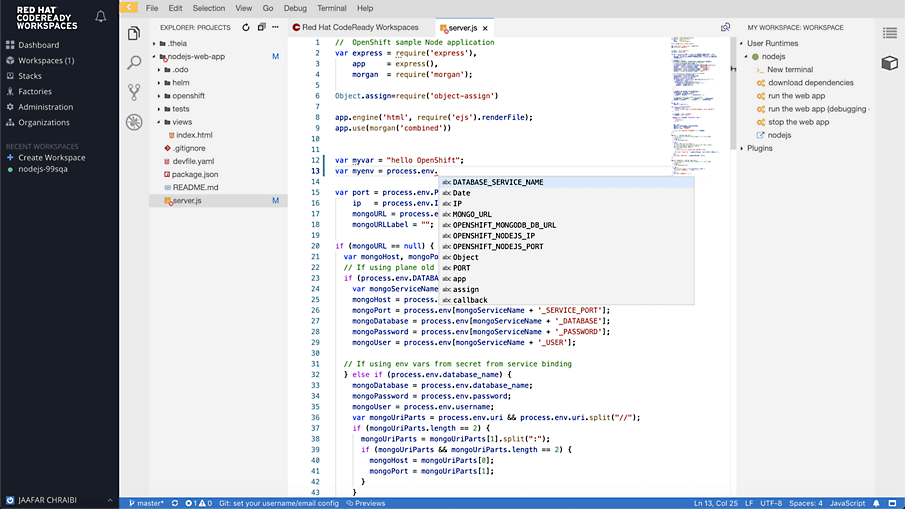Toggle the left navigation with hamburger icon
The height and width of the screenshot is (509, 905).
126,8
